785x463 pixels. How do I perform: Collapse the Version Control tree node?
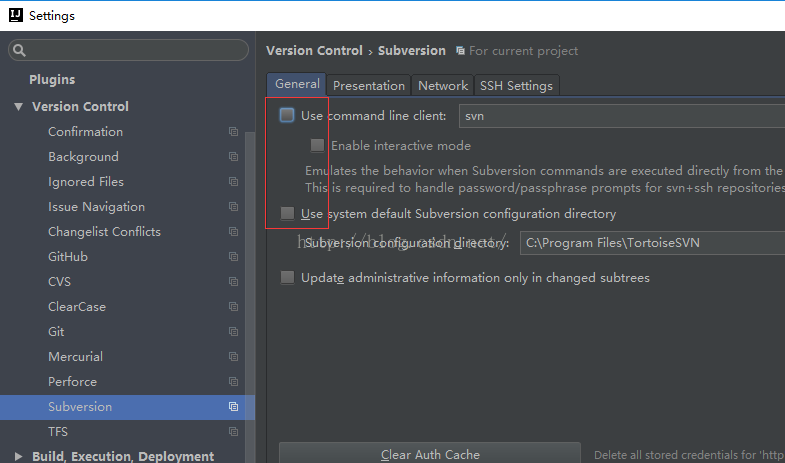point(19,107)
